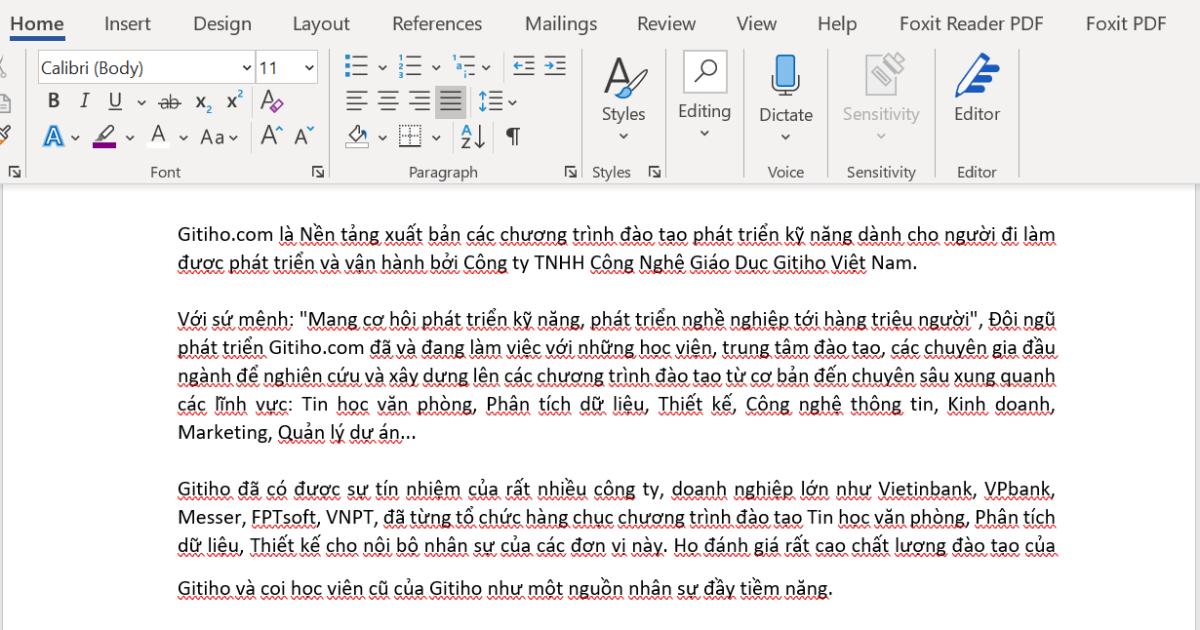1200x630 pixels.
Task: Open the Editor pane
Action: tap(976, 90)
